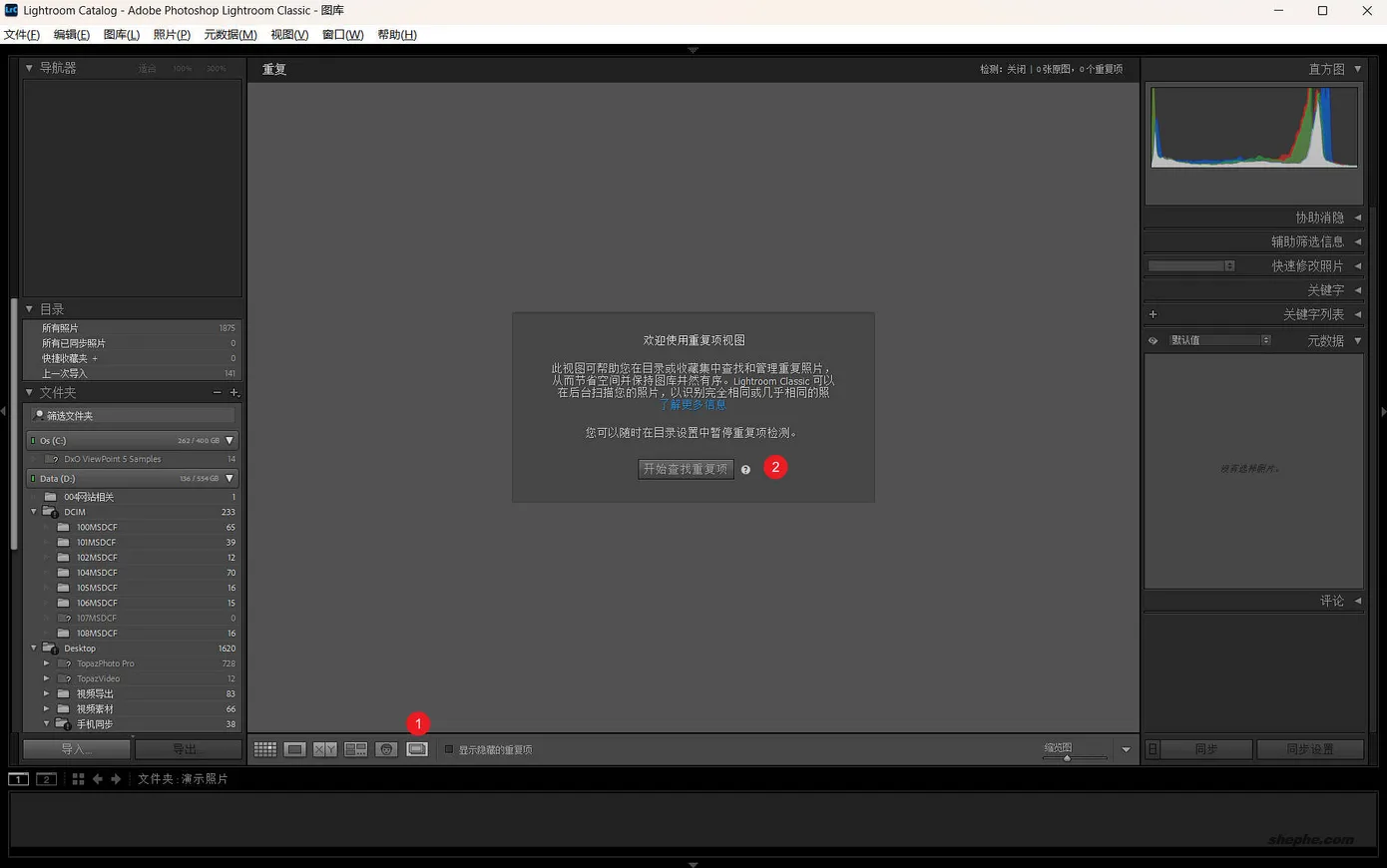Screen dimensions: 1387x868
Task: Open the 了解更多信息 link
Action: [x=693, y=405]
